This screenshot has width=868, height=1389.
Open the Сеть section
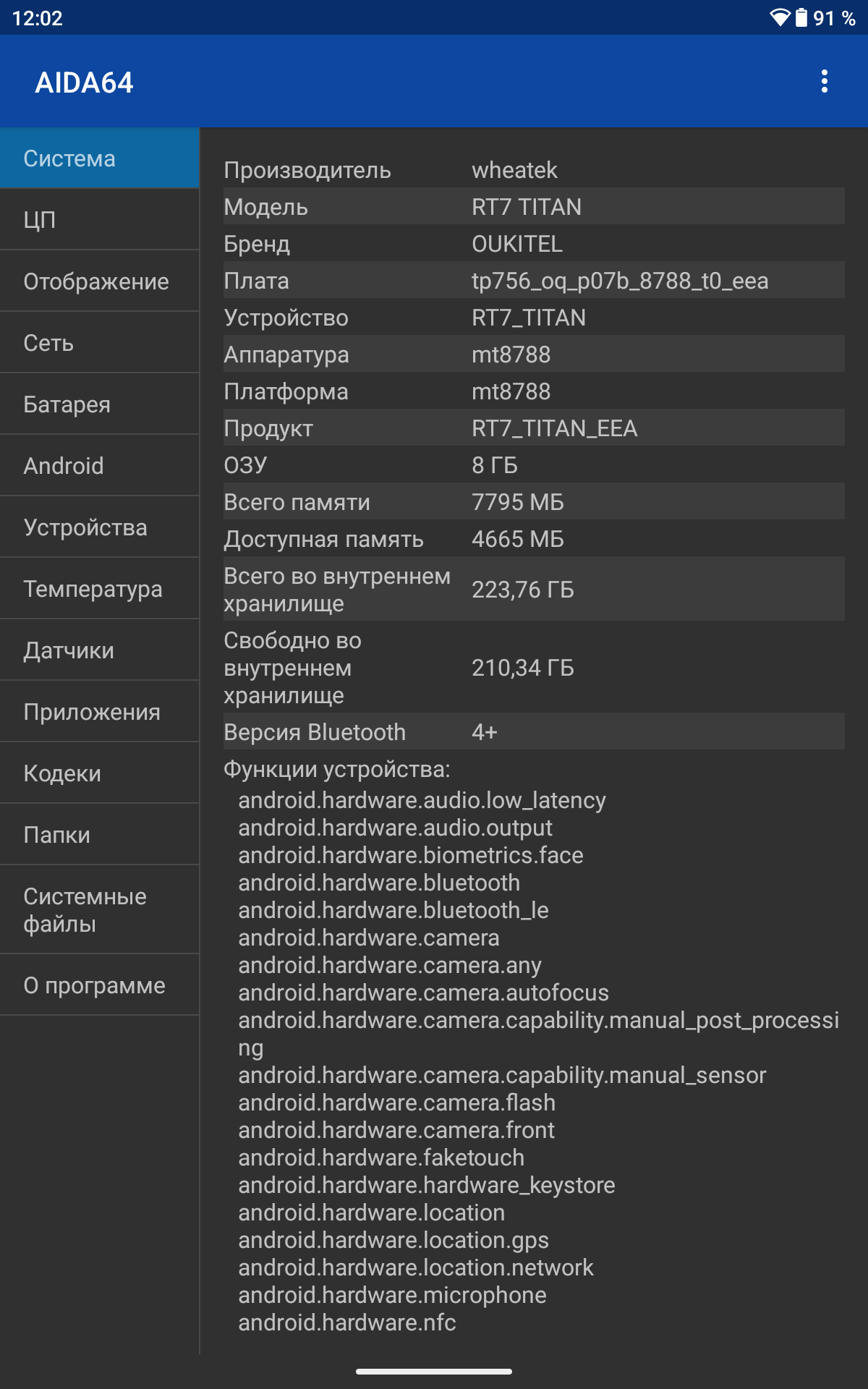point(100,343)
